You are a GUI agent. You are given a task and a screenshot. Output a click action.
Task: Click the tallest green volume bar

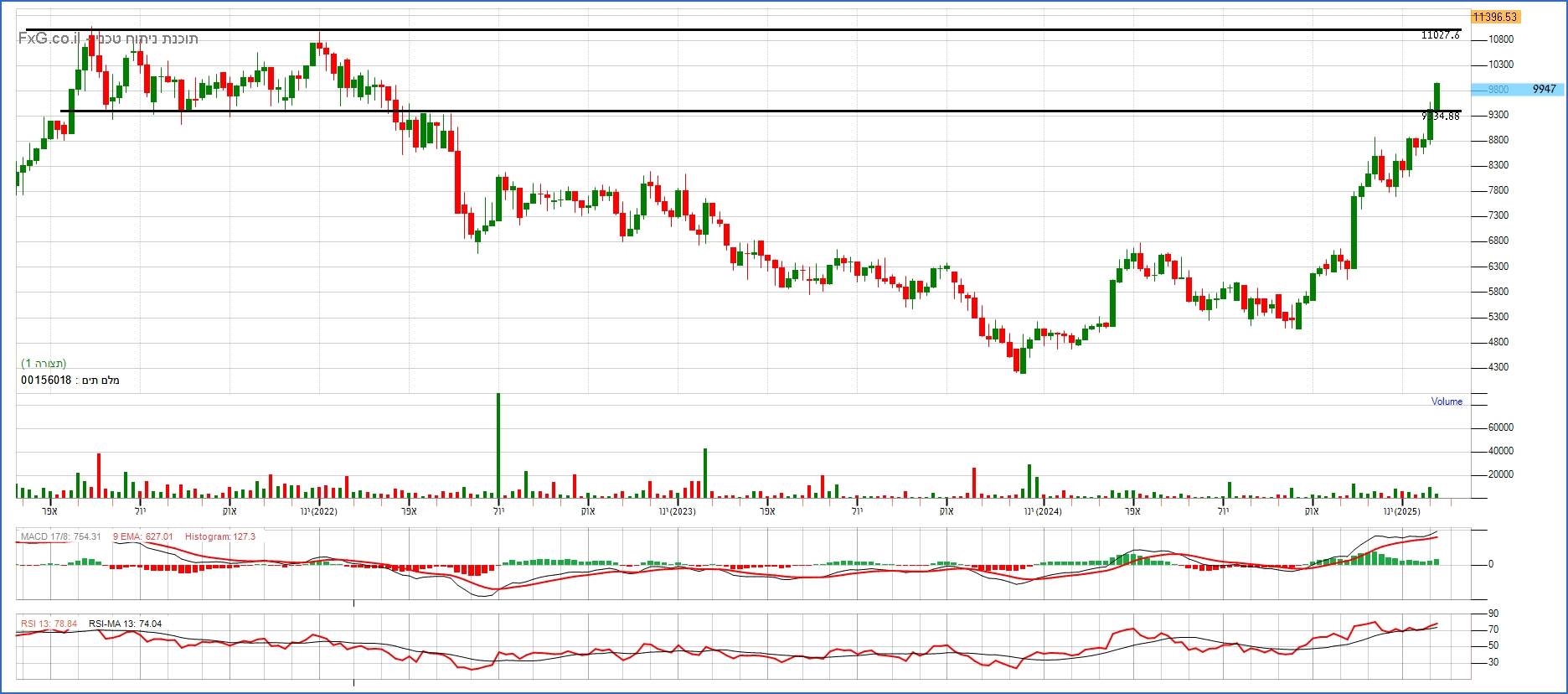[x=498, y=444]
